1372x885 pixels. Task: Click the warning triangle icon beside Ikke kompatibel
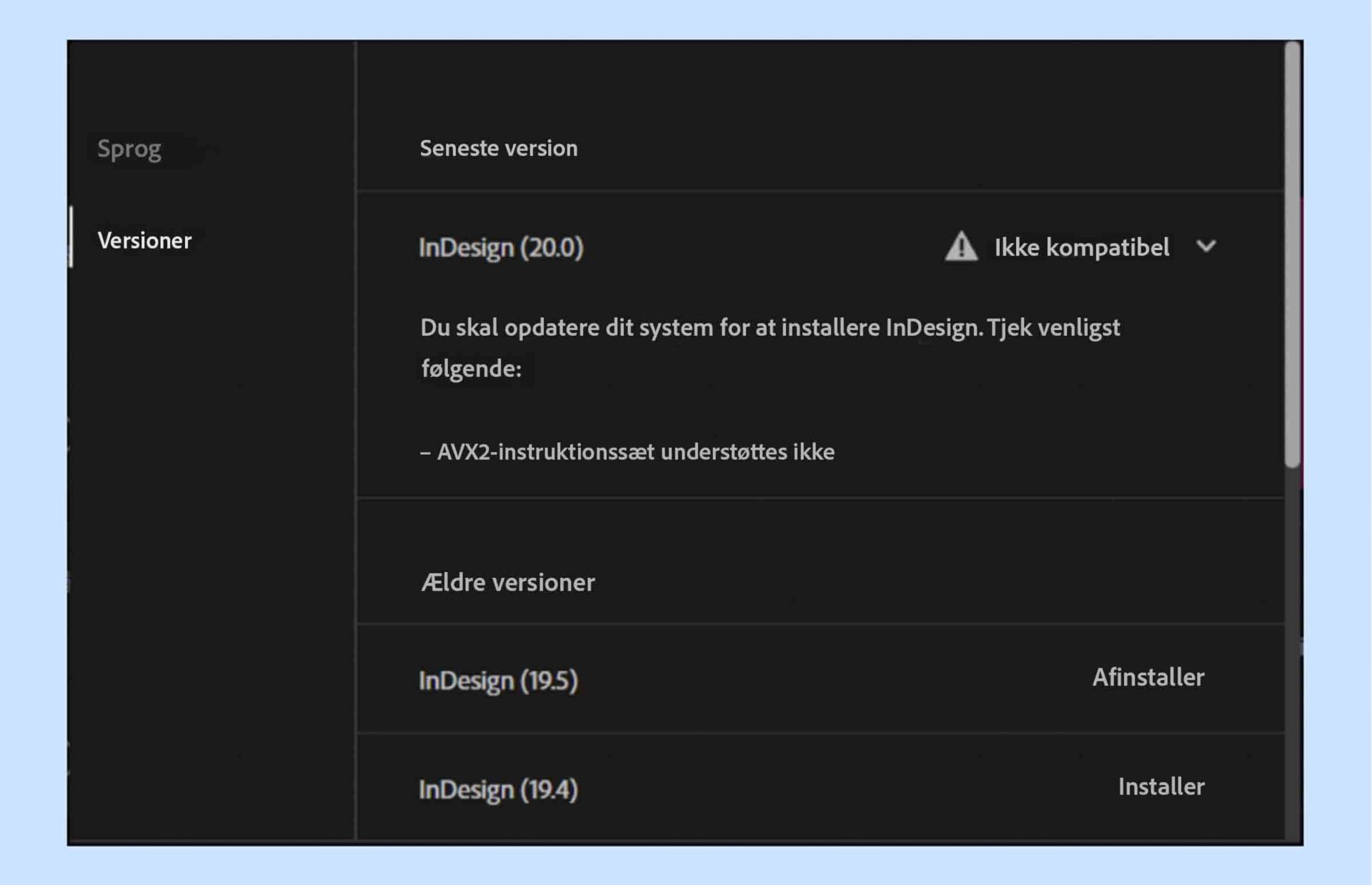point(960,247)
